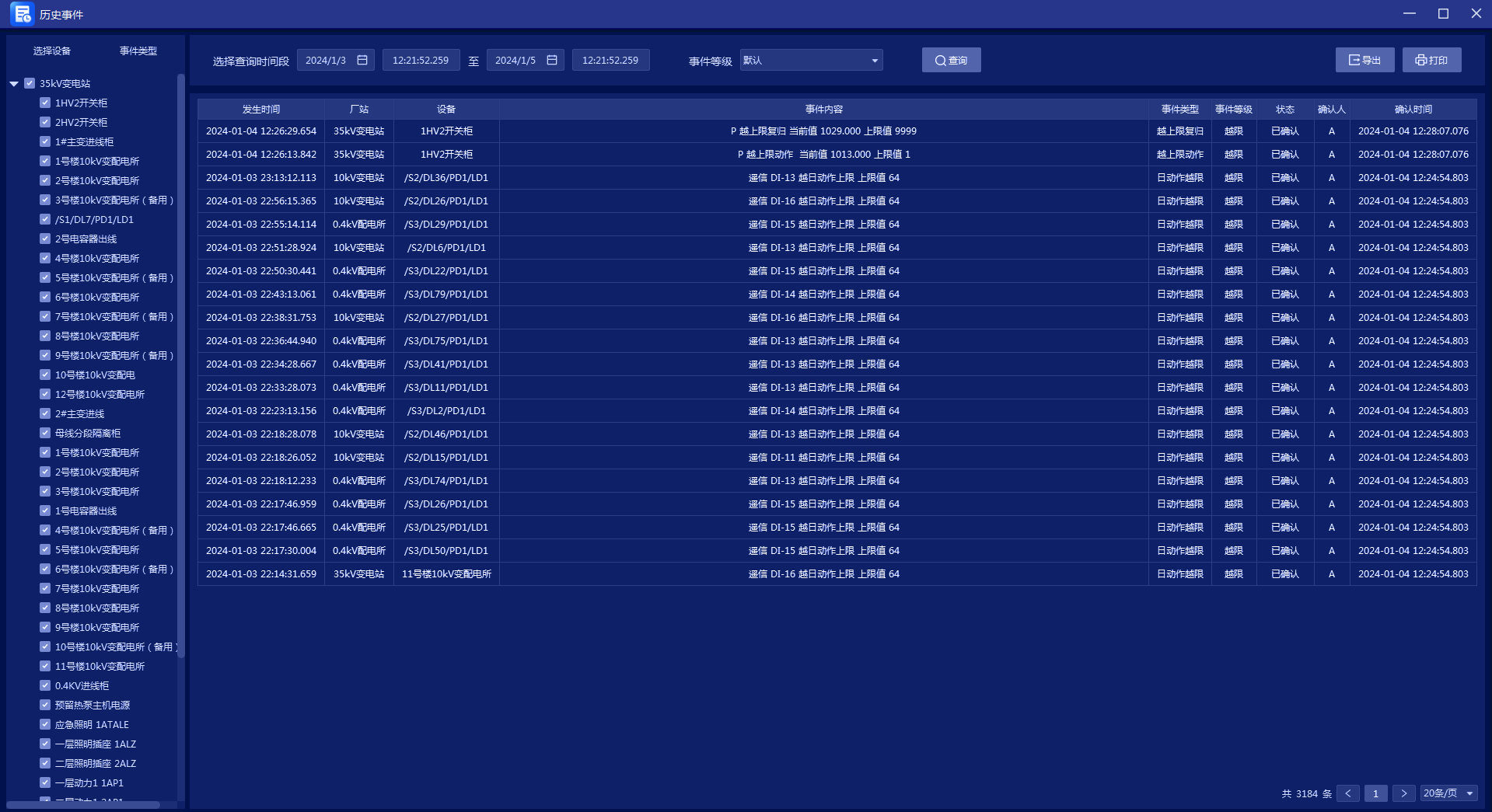Toggle the 母线分段隔离柜 checkbox
Viewport: 1492px width, 812px height.
tap(45, 433)
